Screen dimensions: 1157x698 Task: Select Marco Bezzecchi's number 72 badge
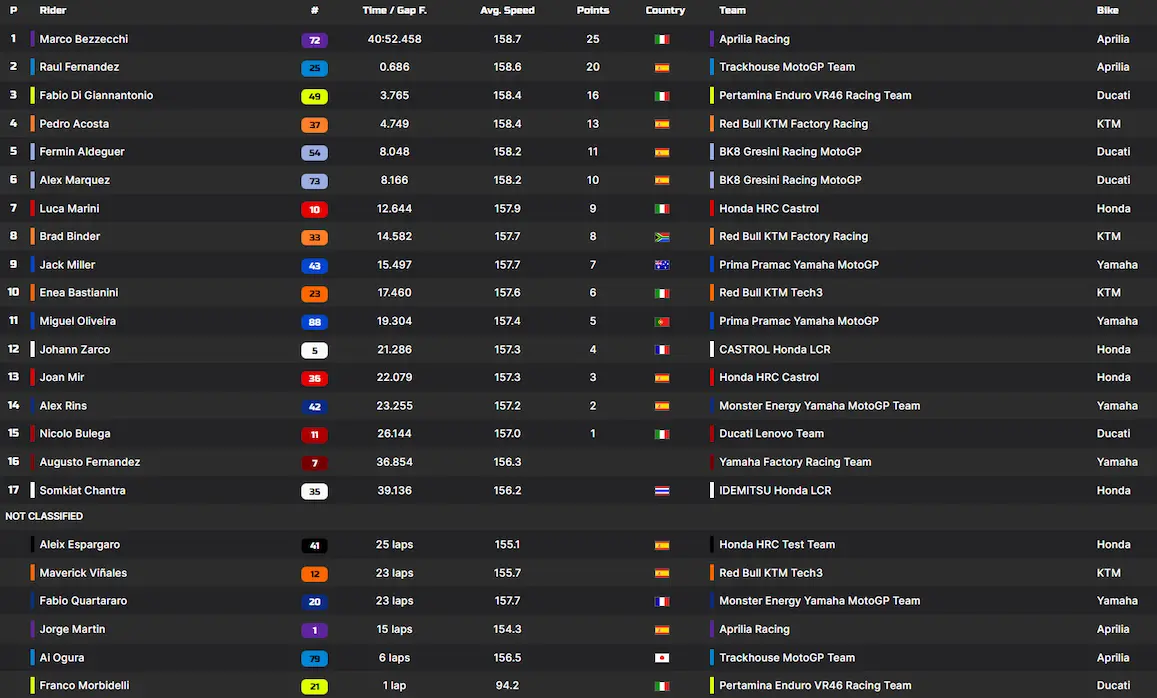point(314,39)
